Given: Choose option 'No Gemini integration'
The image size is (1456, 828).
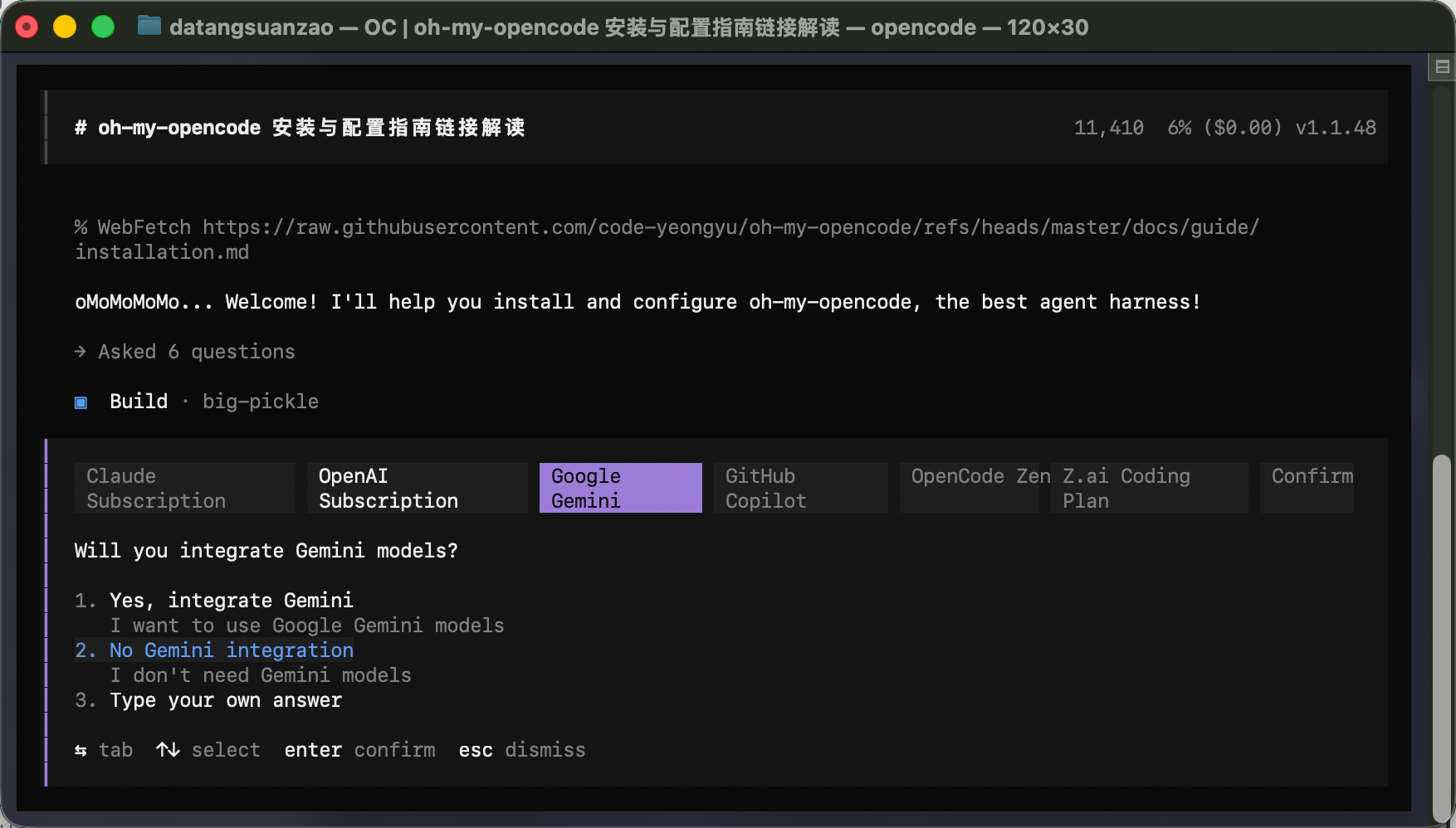Looking at the screenshot, I should [231, 650].
